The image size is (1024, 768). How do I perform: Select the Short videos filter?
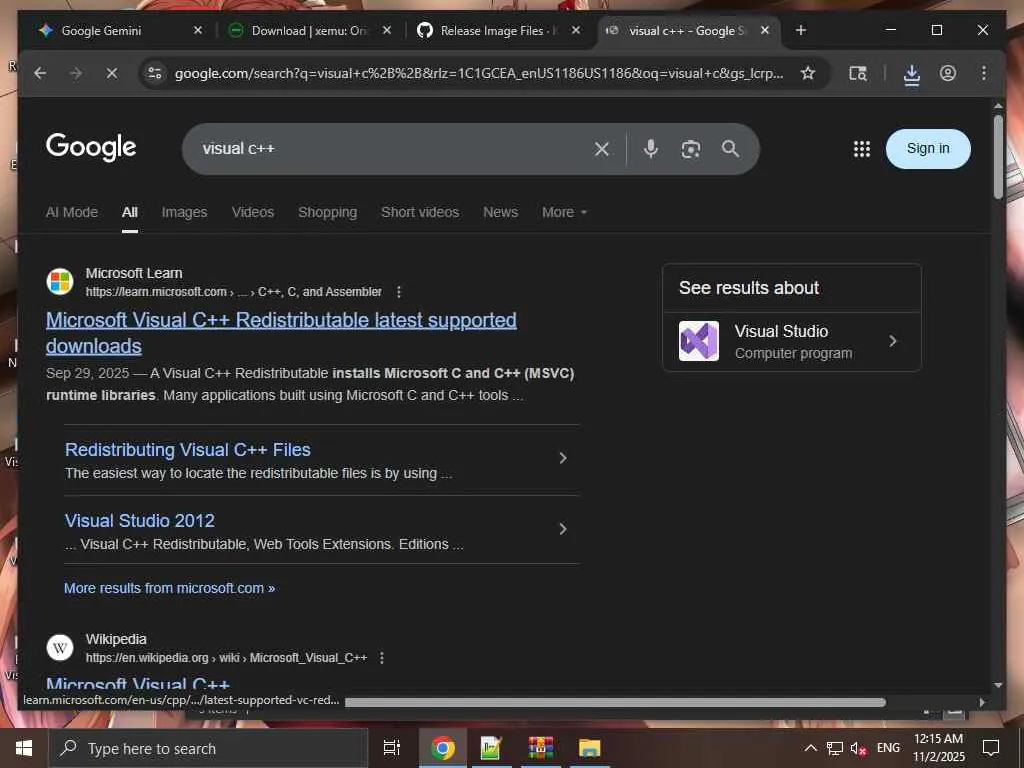420,212
